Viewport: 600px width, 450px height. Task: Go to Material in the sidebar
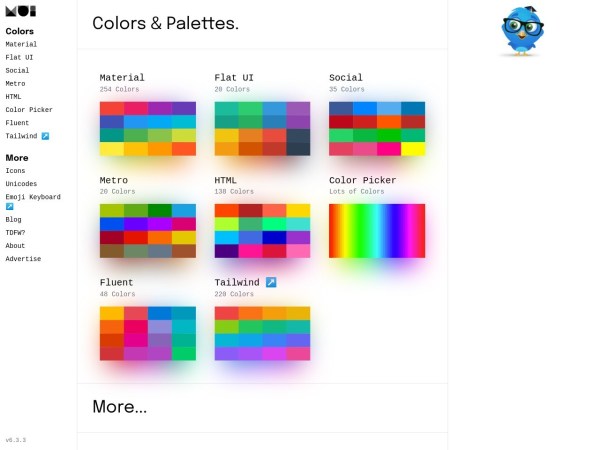tap(21, 45)
